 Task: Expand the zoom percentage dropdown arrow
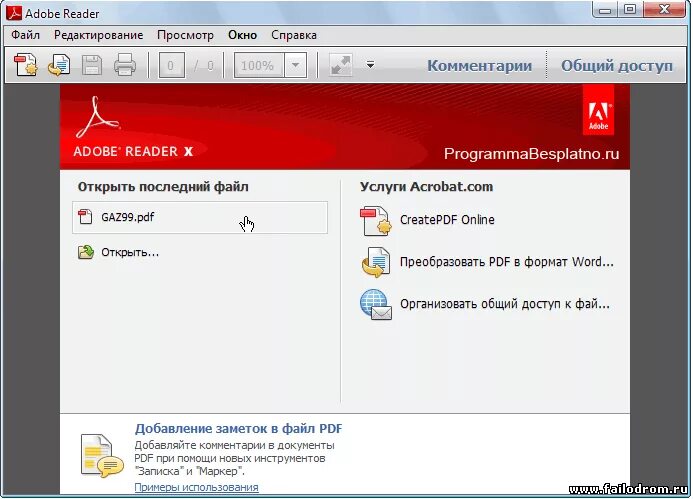[295, 65]
